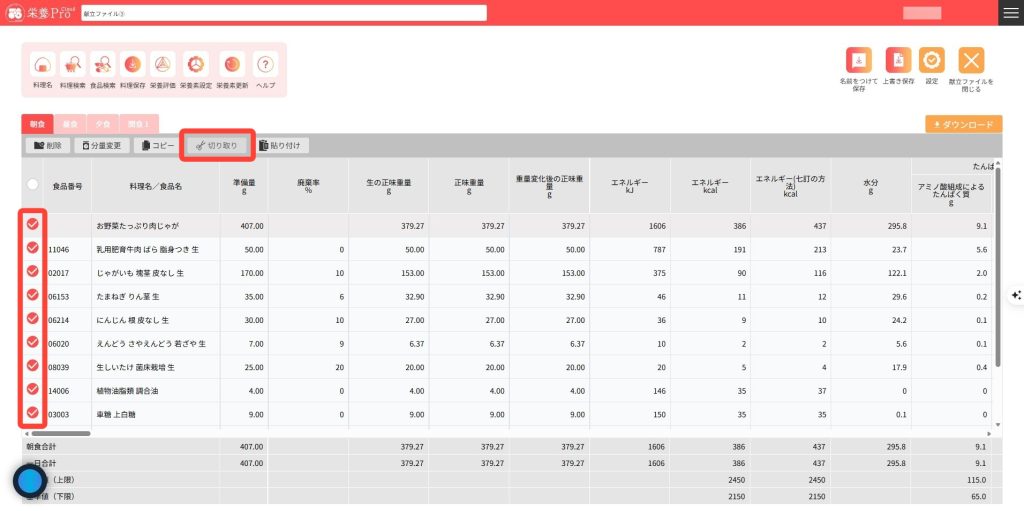Switch to the 夕食 tab

click(102, 124)
